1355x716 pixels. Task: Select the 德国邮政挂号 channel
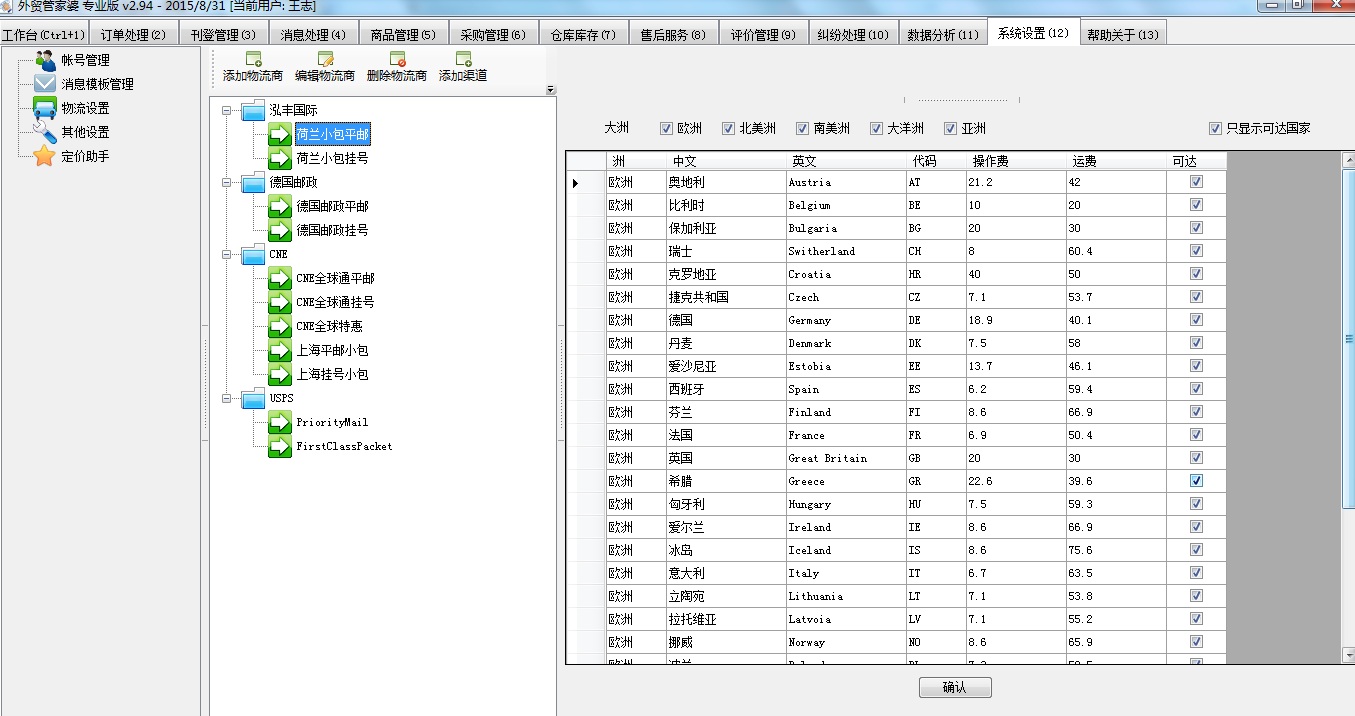[332, 230]
